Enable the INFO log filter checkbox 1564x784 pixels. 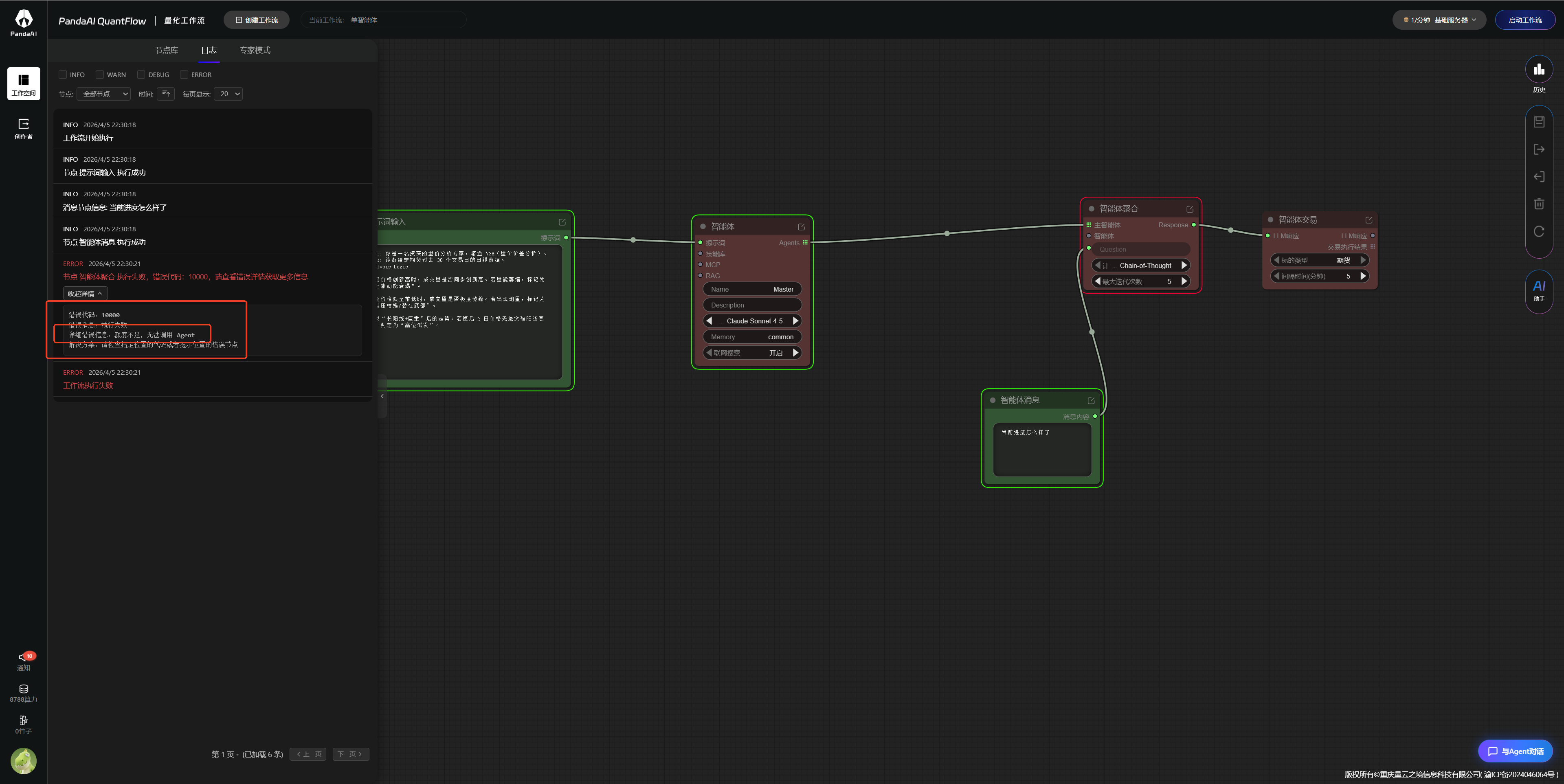[63, 75]
